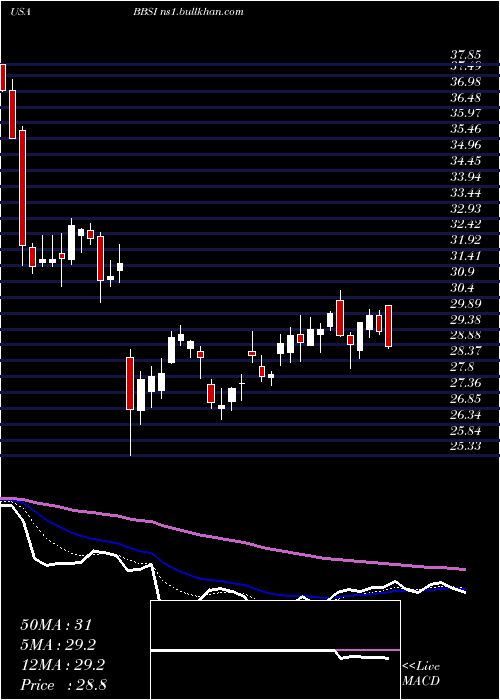Pick the 34.96 price axis value

click(466, 145)
